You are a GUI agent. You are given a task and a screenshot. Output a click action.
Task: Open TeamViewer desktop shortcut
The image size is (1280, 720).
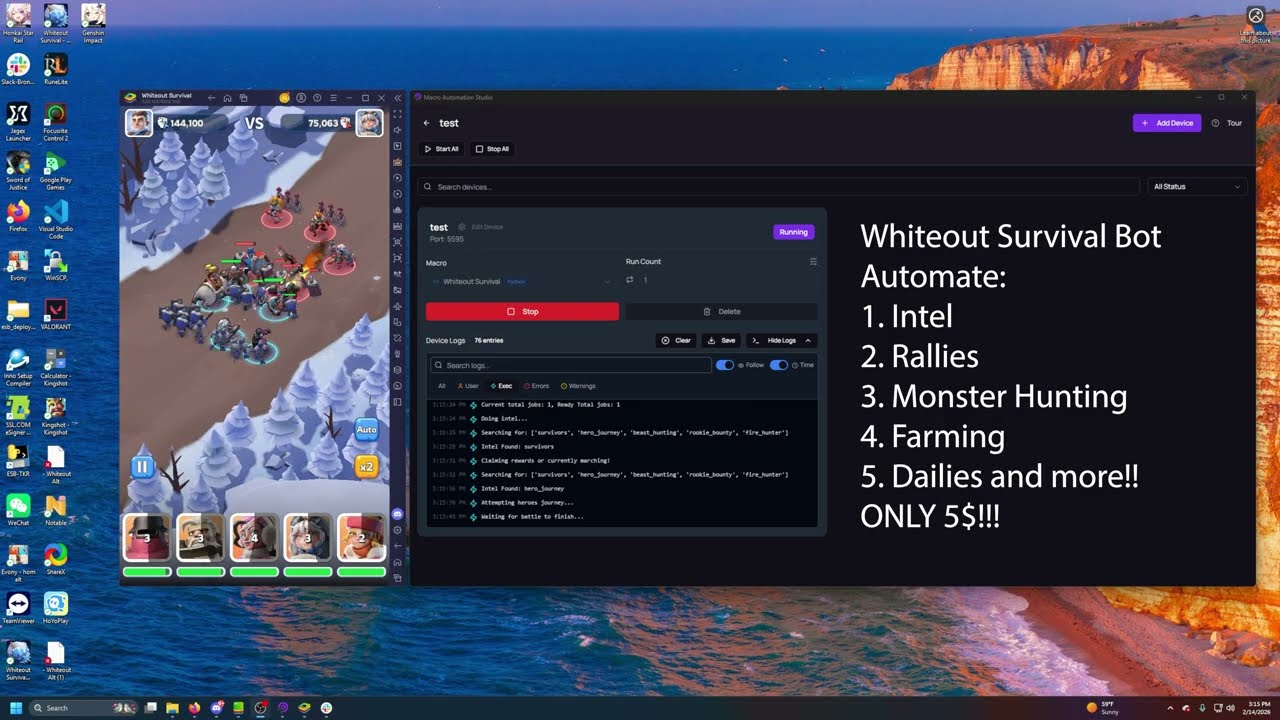click(x=18, y=609)
